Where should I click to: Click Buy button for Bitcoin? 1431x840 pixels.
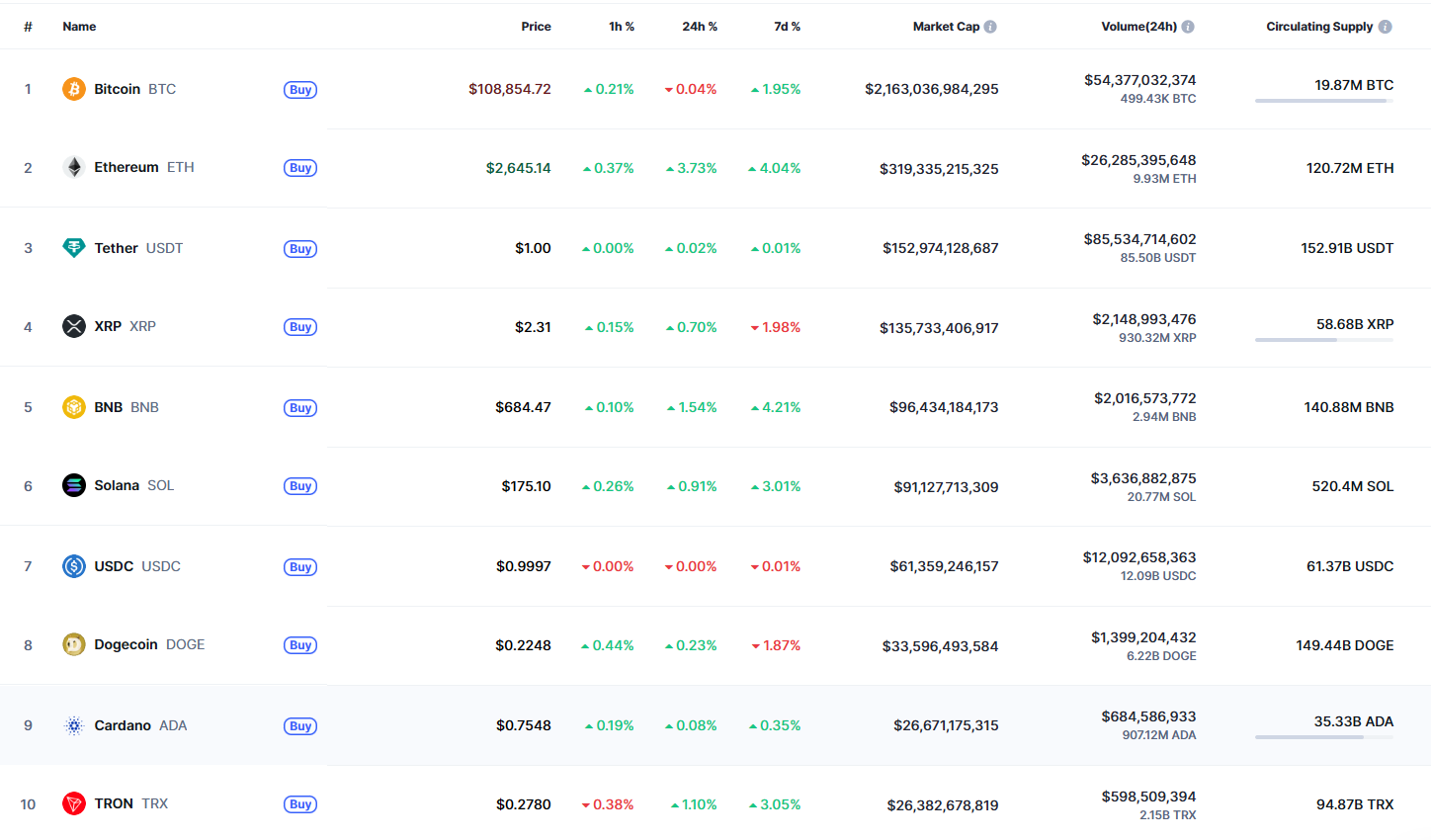point(300,90)
